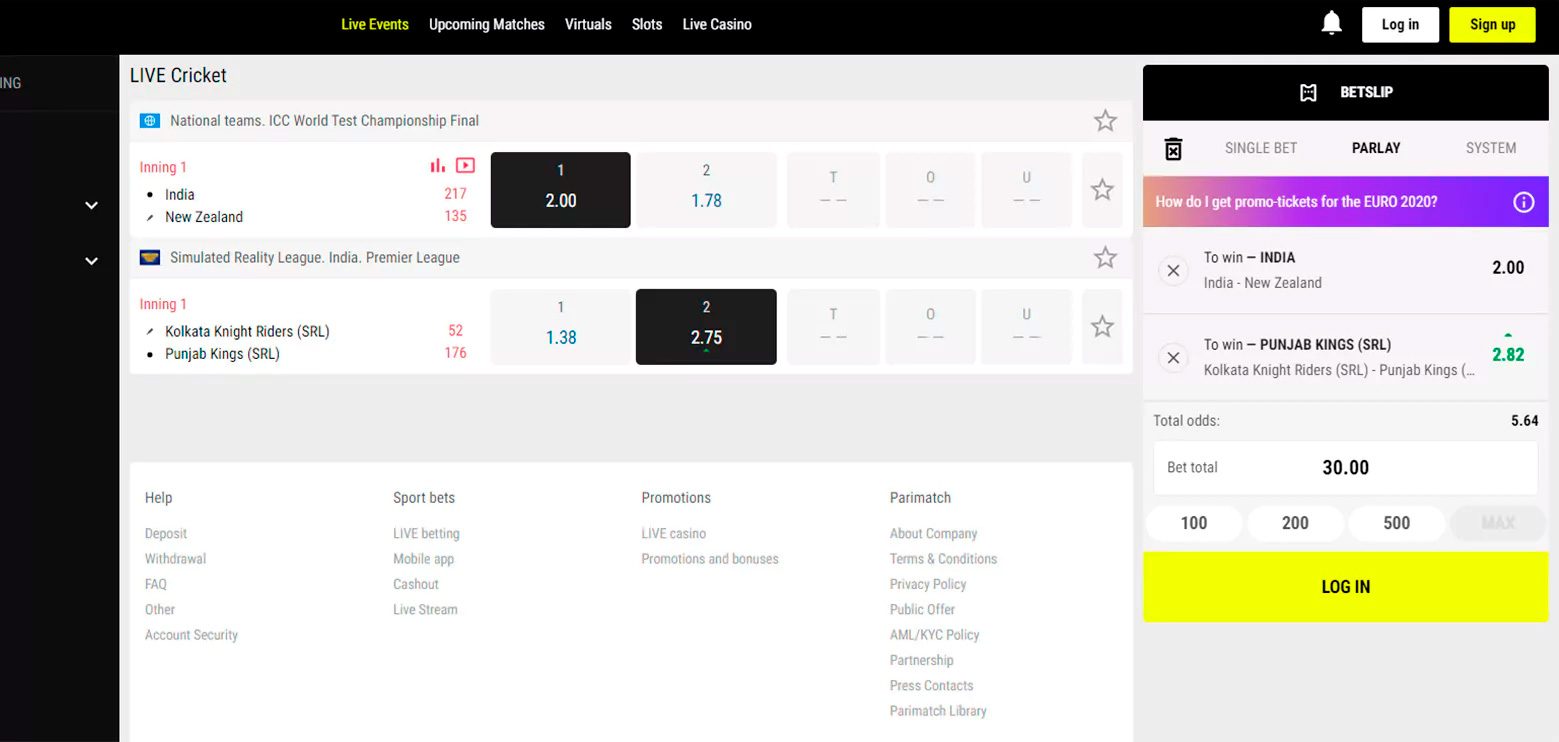The height and width of the screenshot is (742, 1559).
Task: Select the Parlay tab
Action: pos(1376,148)
